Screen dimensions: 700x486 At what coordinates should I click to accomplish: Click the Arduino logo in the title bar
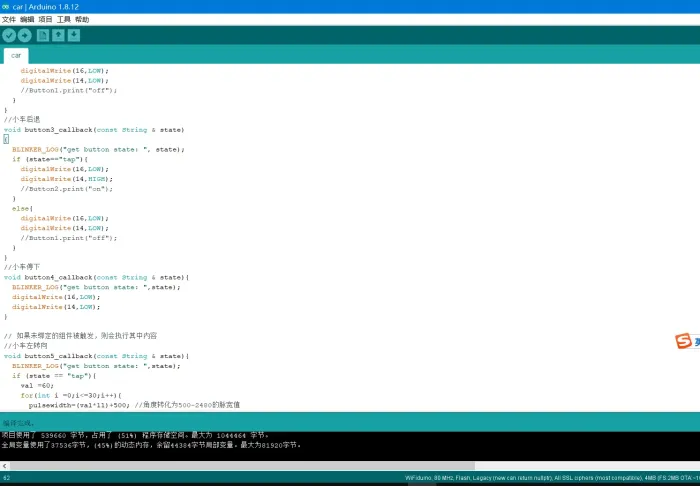point(5,7)
